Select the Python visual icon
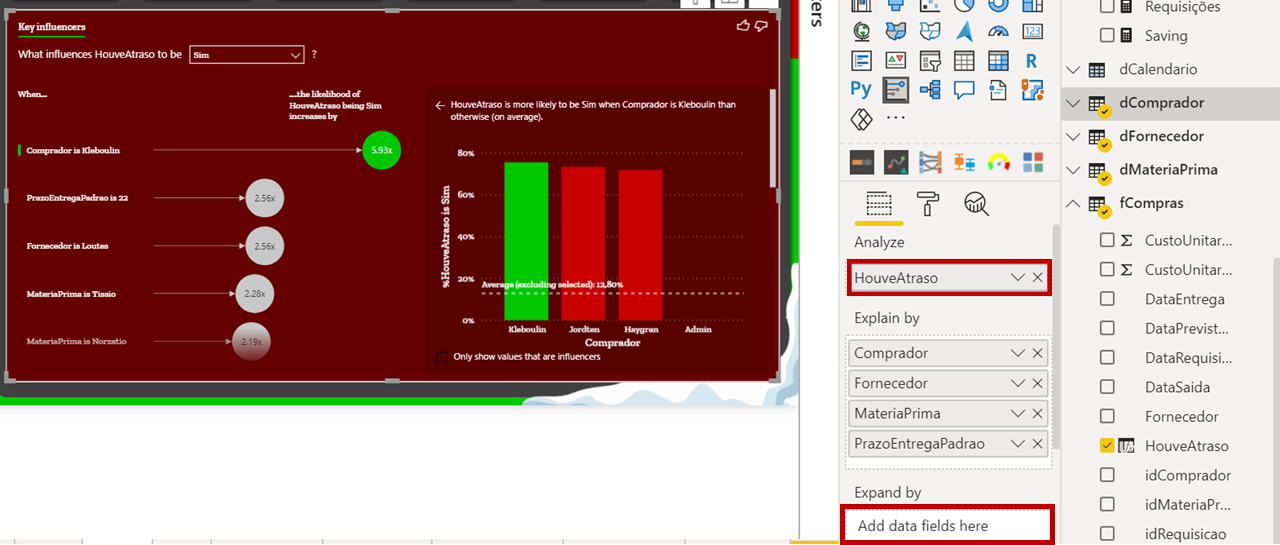1280x545 pixels. pos(861,90)
